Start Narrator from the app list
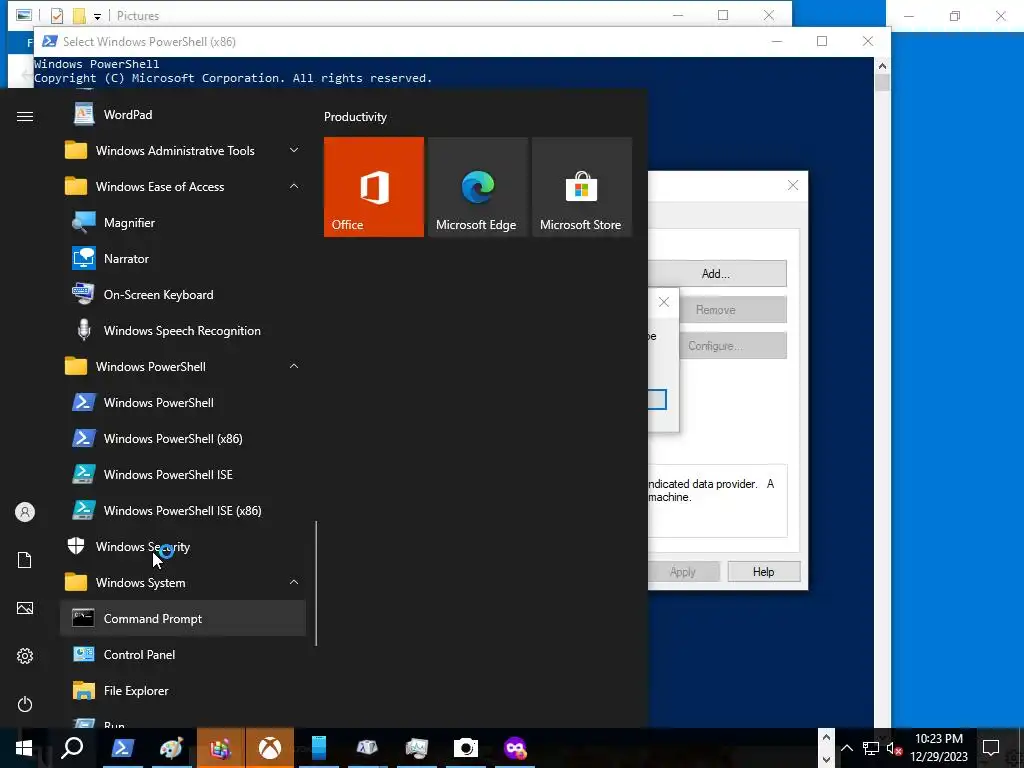The height and width of the screenshot is (768, 1024). click(x=183, y=259)
